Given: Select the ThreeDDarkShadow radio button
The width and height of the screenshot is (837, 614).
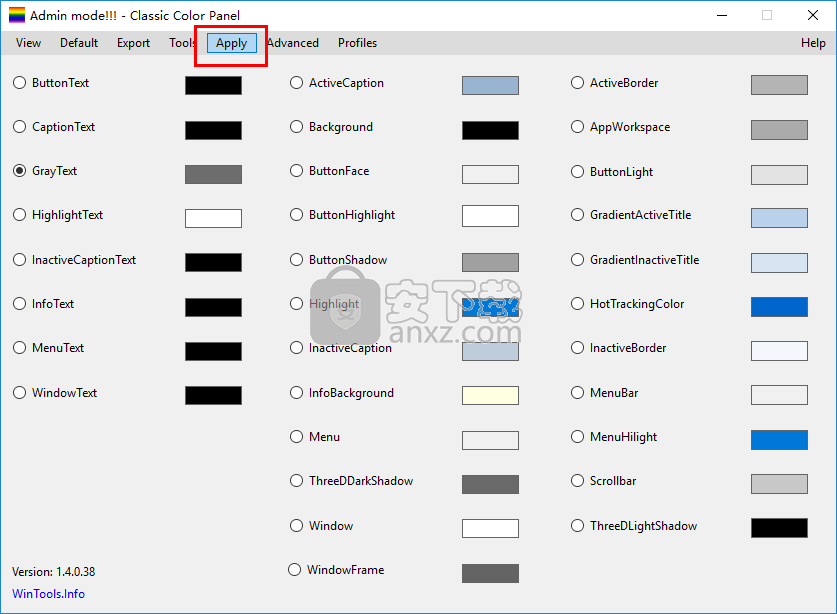Looking at the screenshot, I should tap(296, 481).
